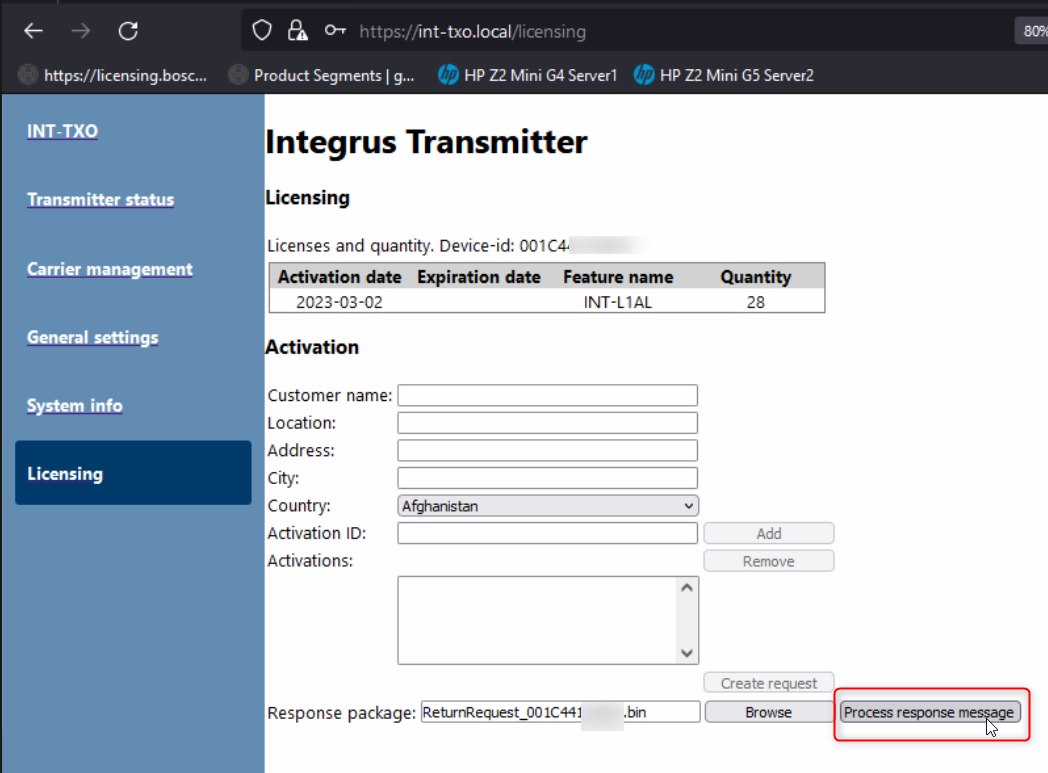Open Transmitter status page
Viewport: 1048px width, 773px height.
(x=100, y=200)
